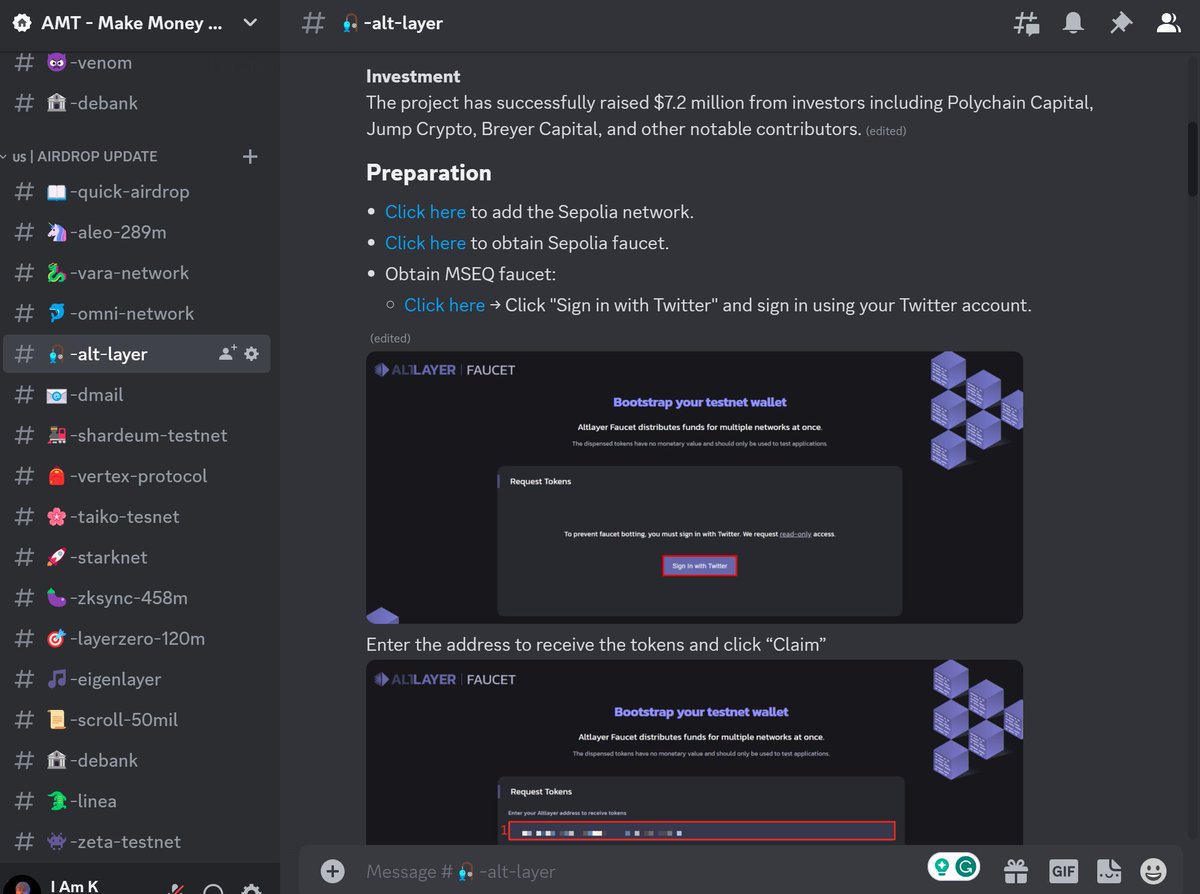Image resolution: width=1200 pixels, height=894 pixels.
Task: Click the Grammarly G icon
Action: coord(965,867)
